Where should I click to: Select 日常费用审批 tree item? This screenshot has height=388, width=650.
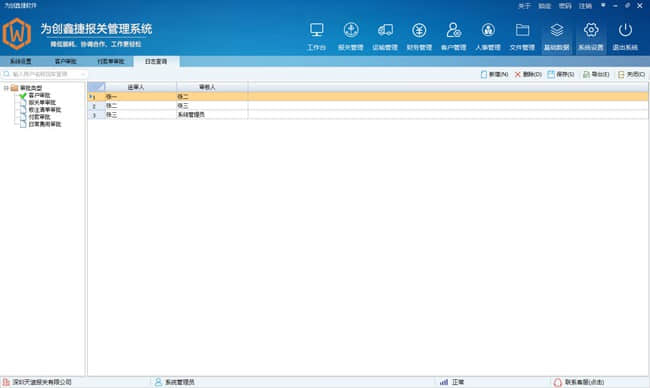point(45,124)
